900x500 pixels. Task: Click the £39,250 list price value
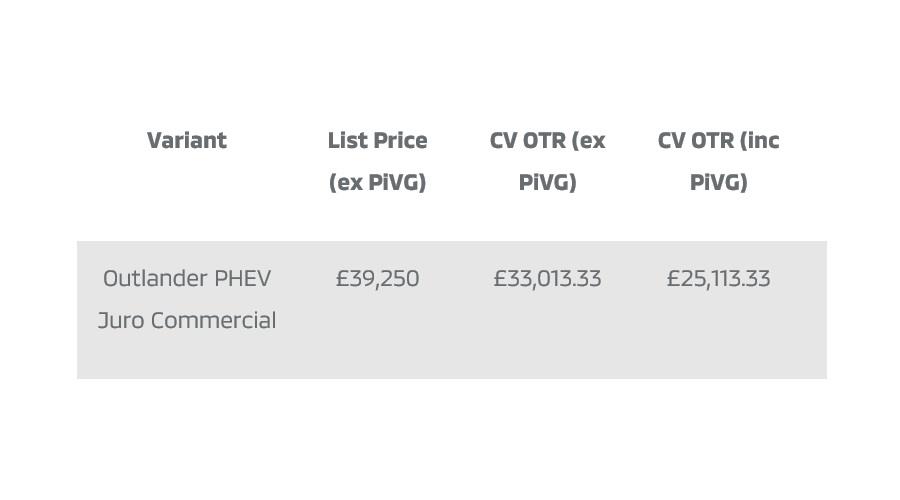click(377, 279)
